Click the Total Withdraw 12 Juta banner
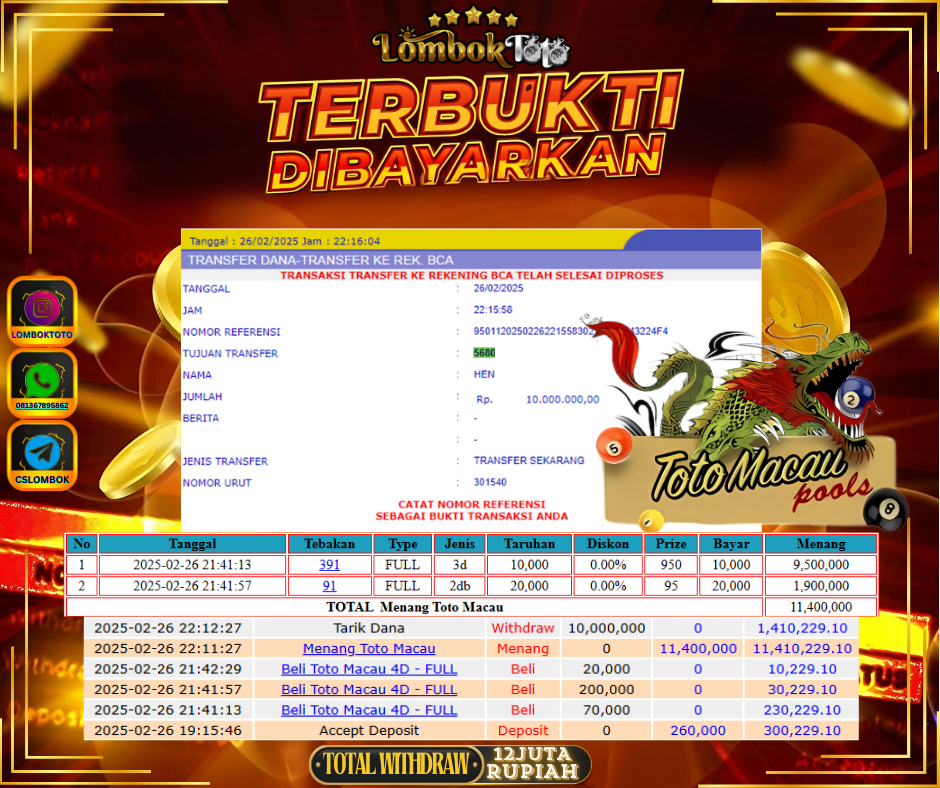 [450, 765]
